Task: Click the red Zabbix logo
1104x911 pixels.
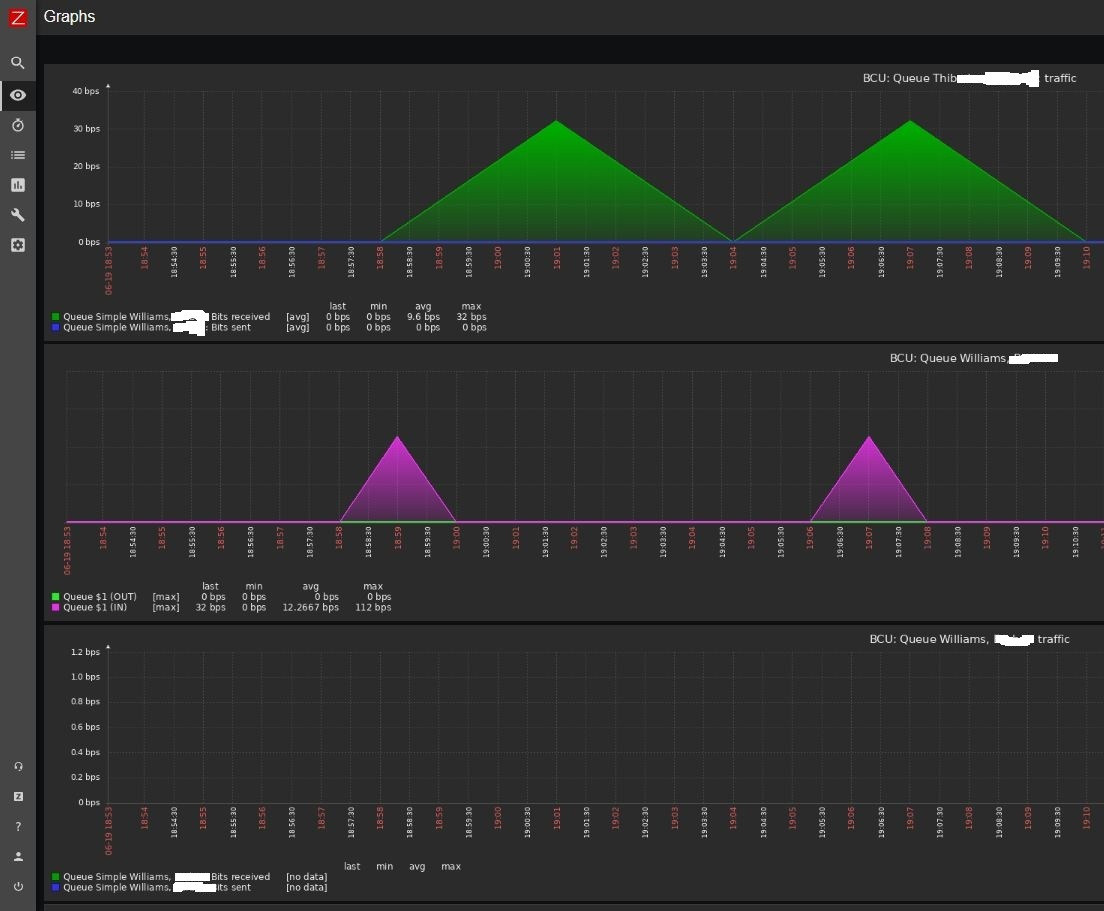Action: [x=18, y=17]
